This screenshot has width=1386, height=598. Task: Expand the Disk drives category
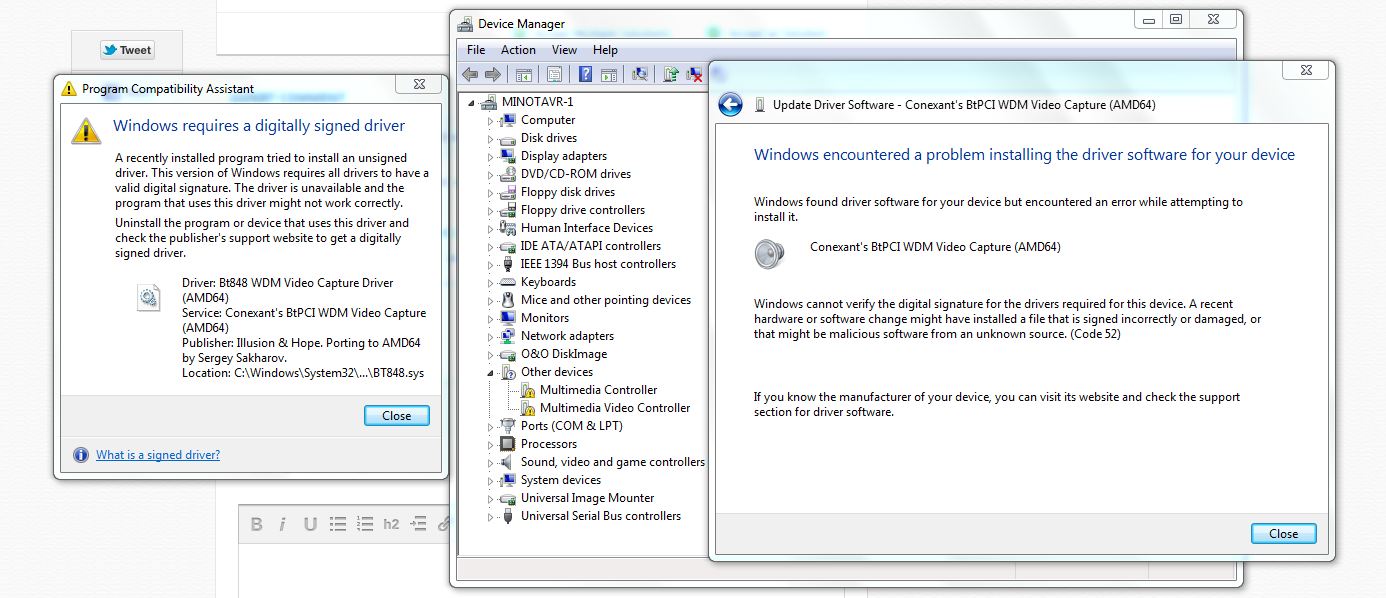(490, 138)
